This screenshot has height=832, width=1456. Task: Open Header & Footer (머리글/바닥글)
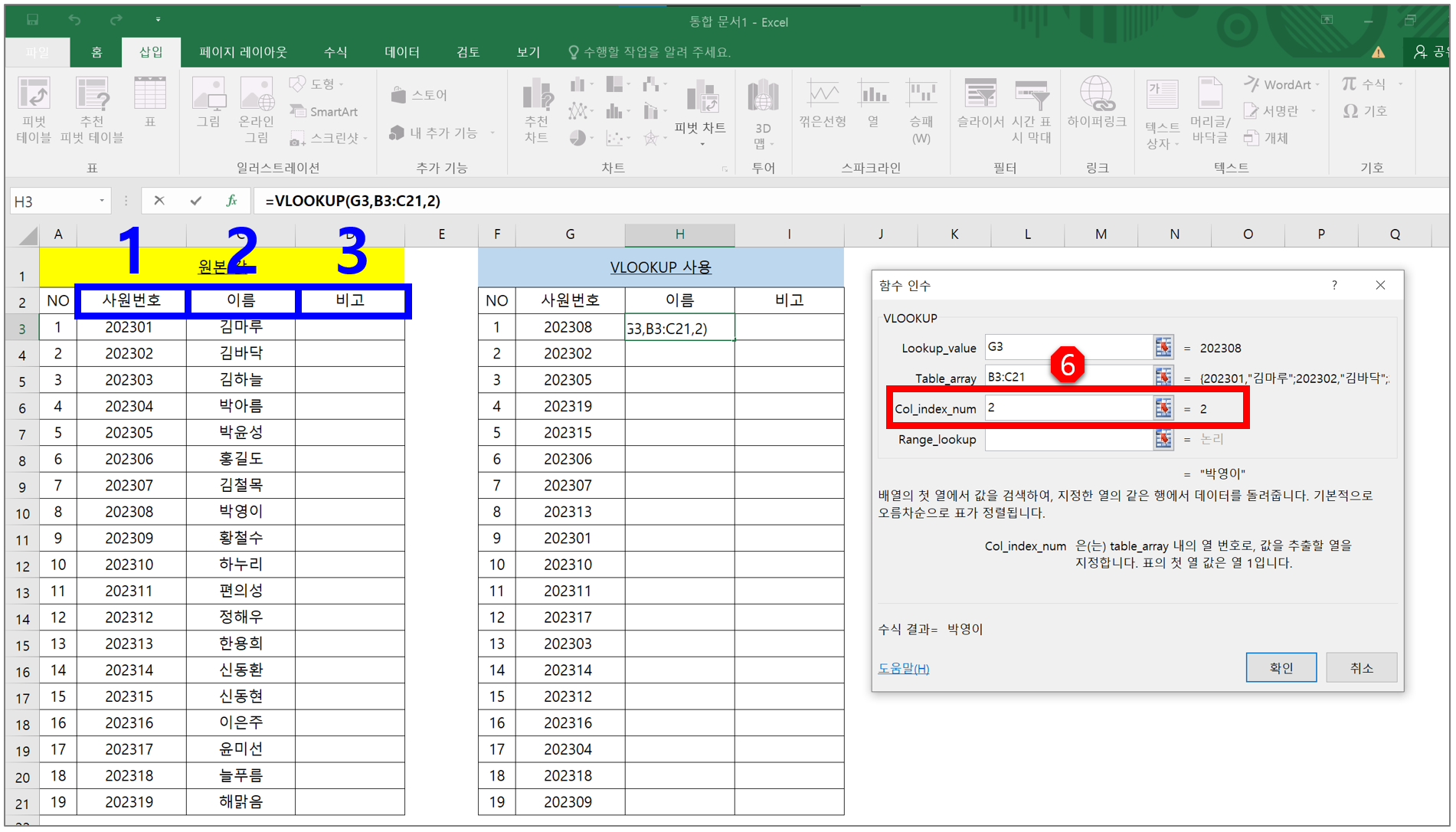1210,111
